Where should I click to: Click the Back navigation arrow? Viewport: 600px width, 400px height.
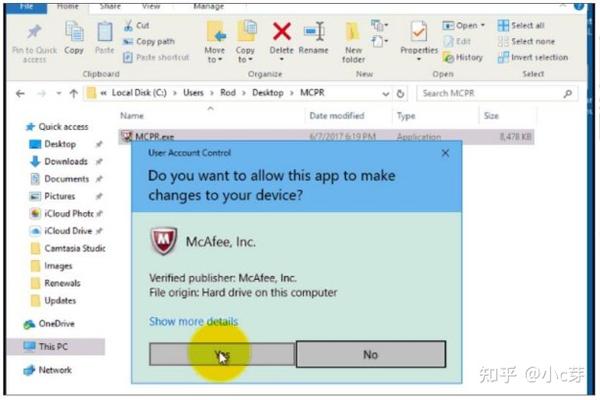(x=20, y=93)
